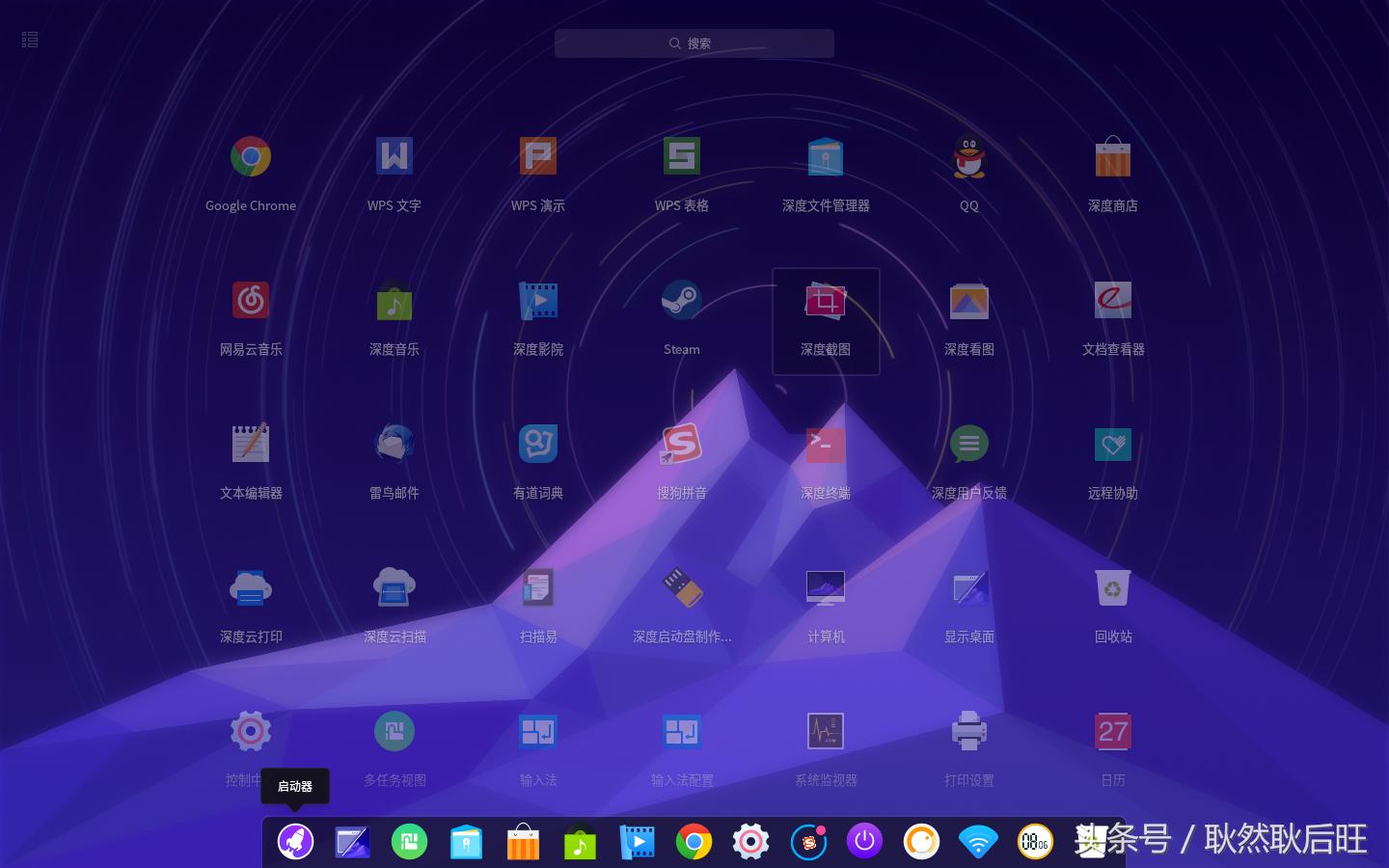Click the Wi-Fi tray icon in dock
Viewport: 1389px width, 868px height.
tap(979, 841)
